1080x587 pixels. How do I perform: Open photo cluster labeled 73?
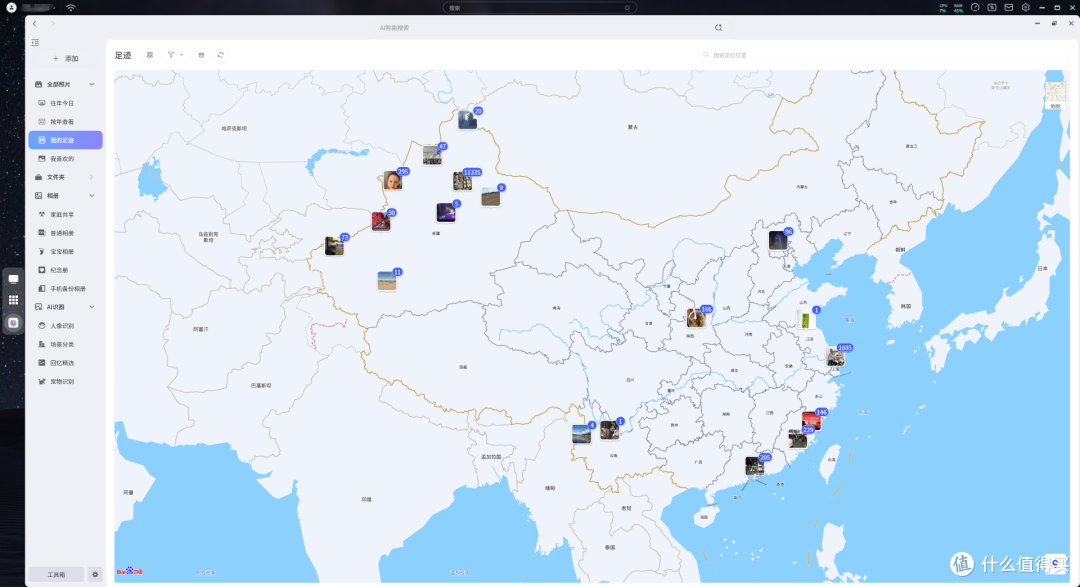click(334, 246)
